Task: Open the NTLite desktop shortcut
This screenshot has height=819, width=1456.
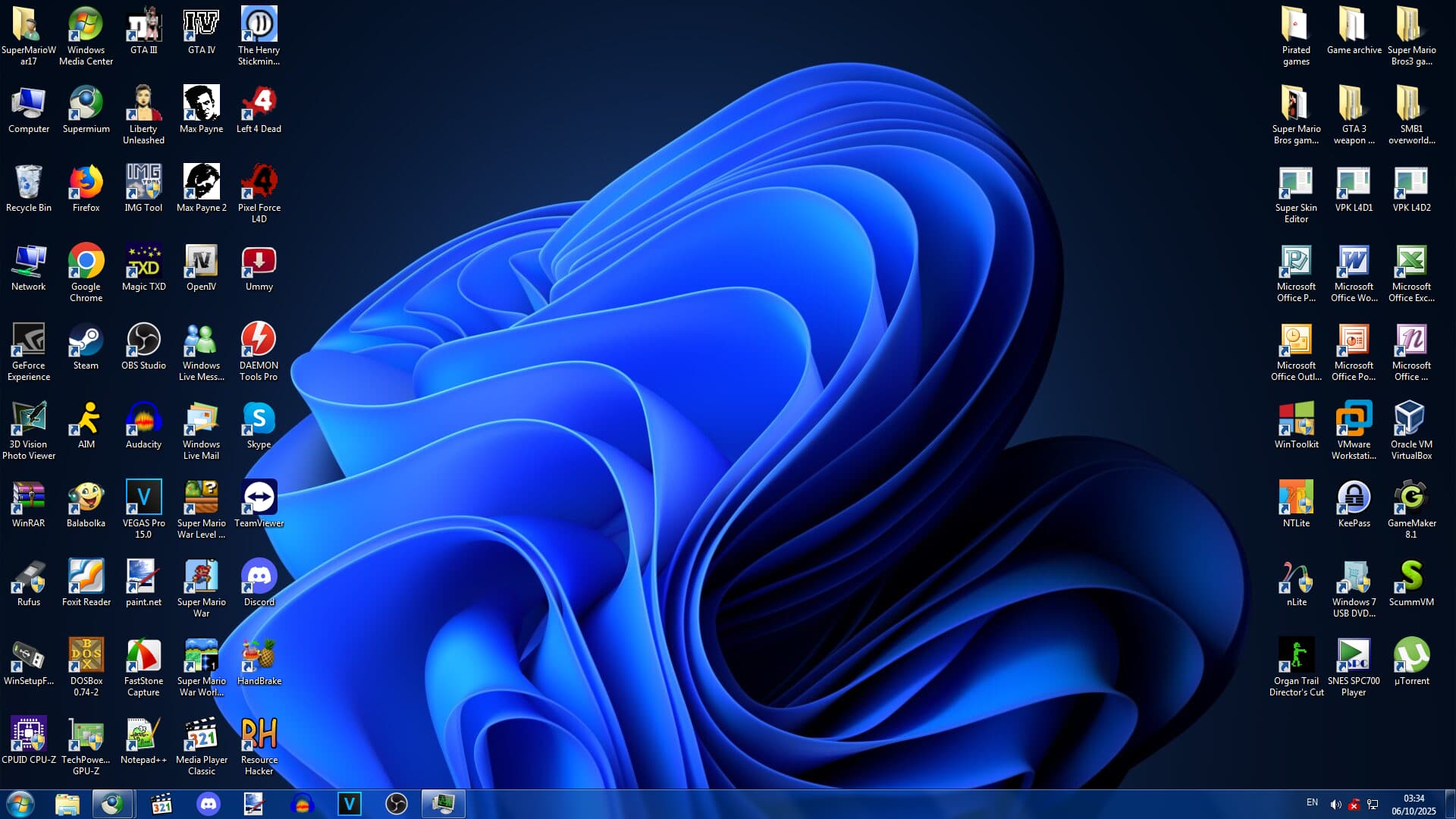Action: pos(1296,505)
